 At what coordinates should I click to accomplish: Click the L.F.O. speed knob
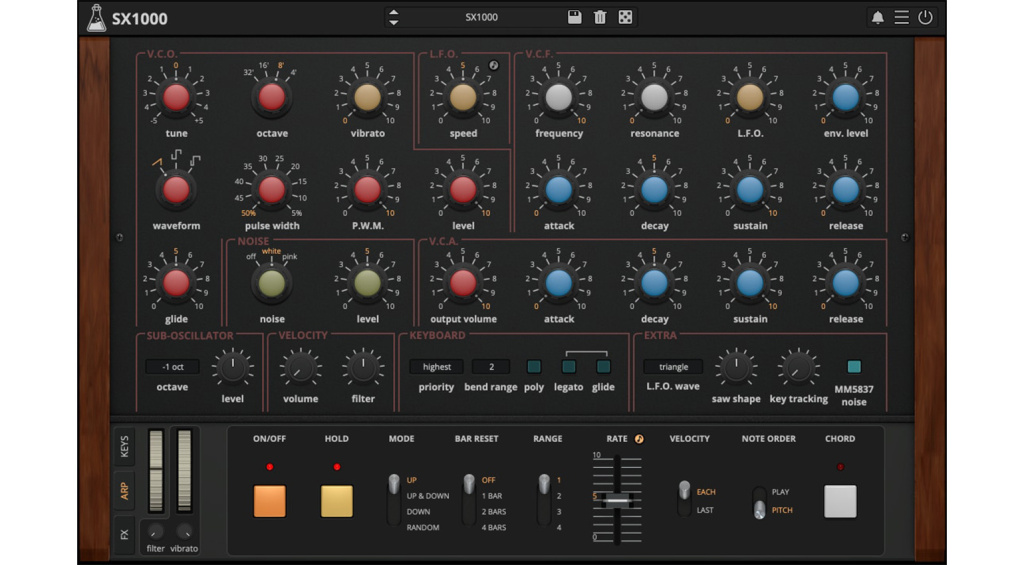point(463,97)
